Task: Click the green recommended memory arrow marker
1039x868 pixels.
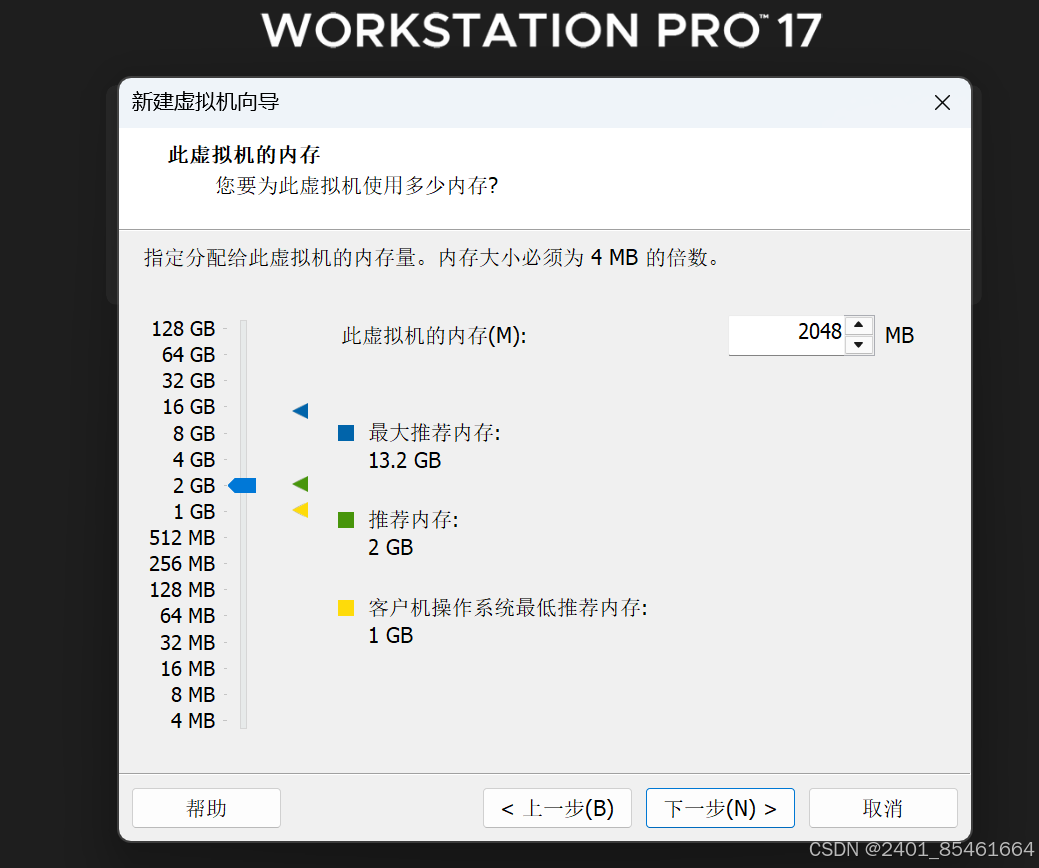Action: (300, 484)
